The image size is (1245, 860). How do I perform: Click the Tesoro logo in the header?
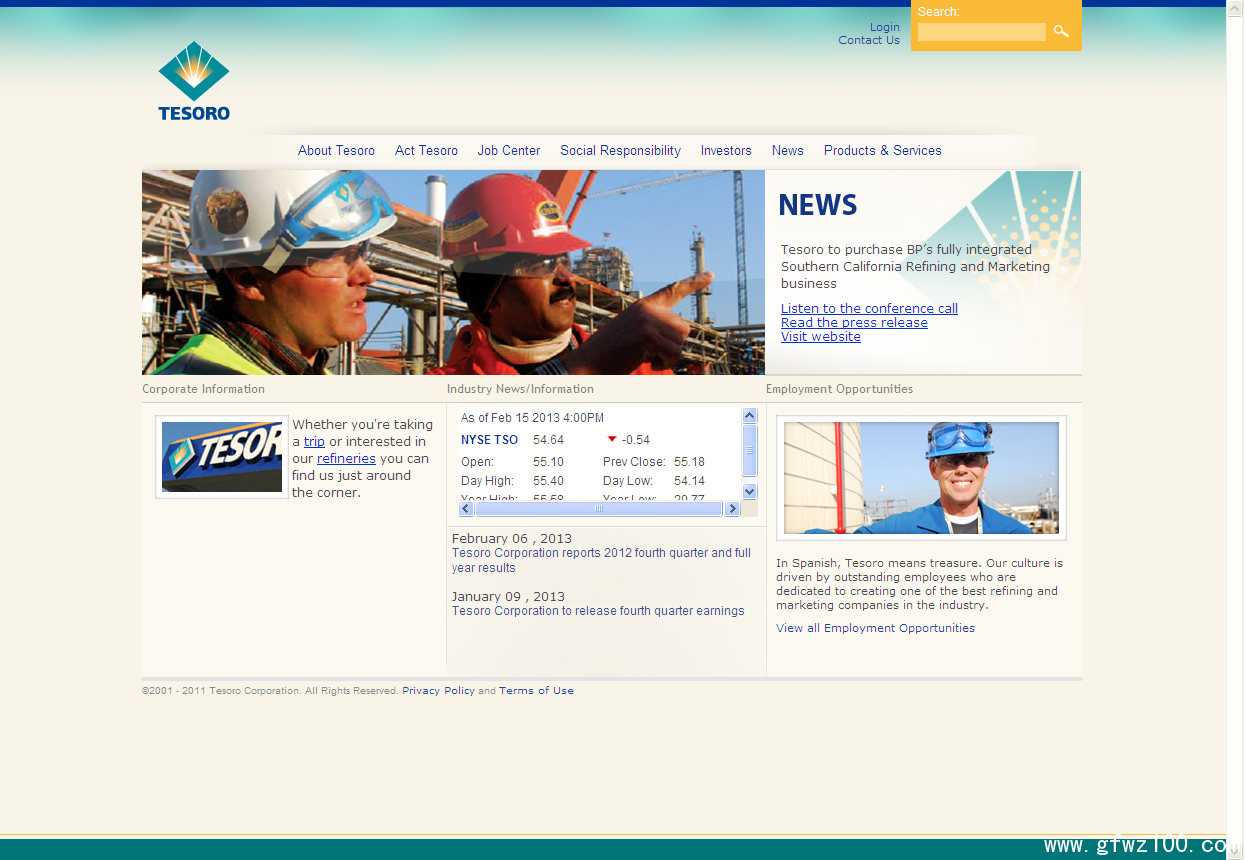(194, 81)
